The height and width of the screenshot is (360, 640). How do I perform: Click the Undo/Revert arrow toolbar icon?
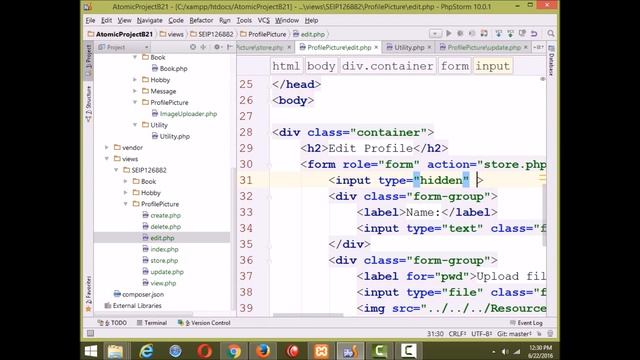tap(534, 33)
